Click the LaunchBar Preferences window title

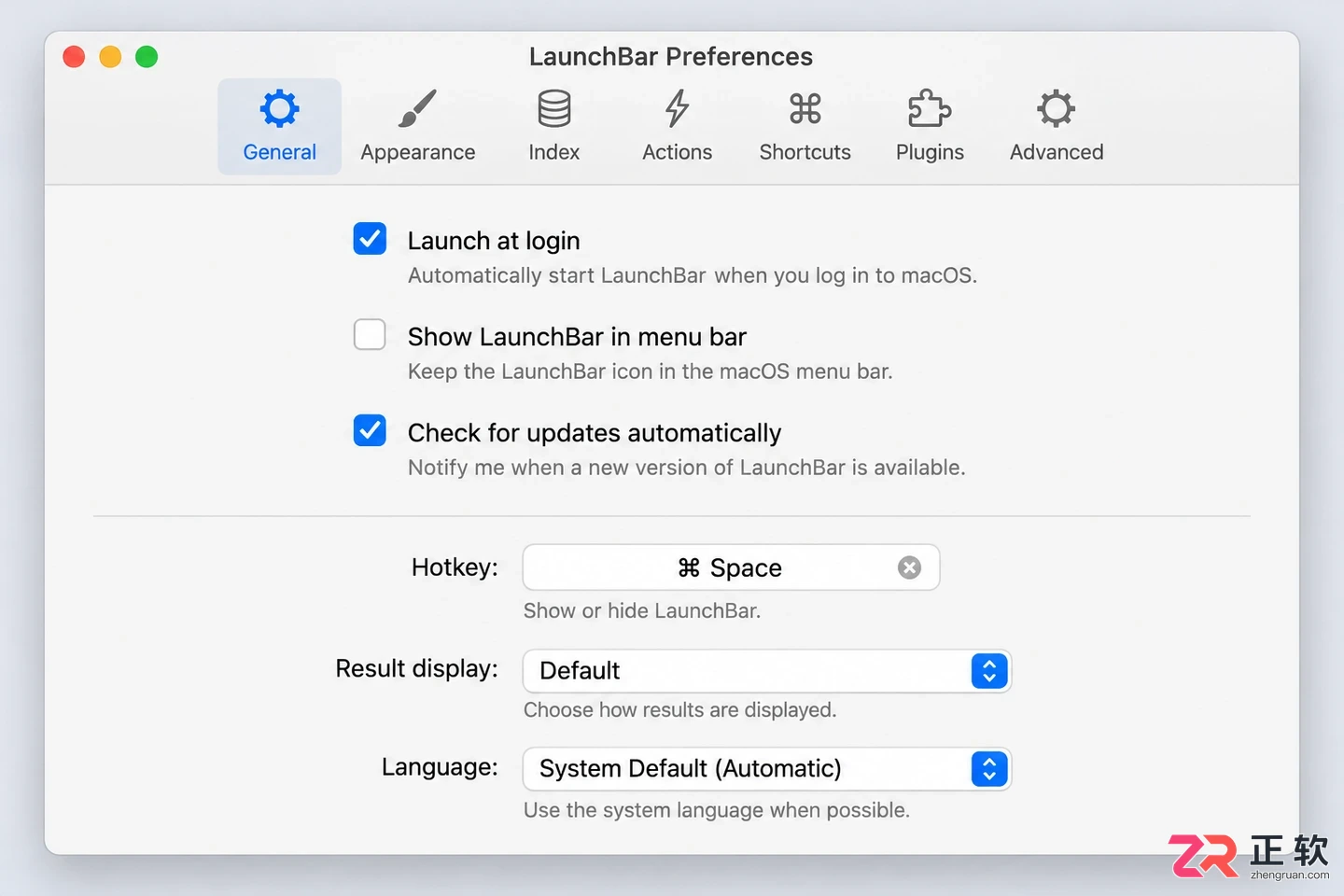point(671,57)
